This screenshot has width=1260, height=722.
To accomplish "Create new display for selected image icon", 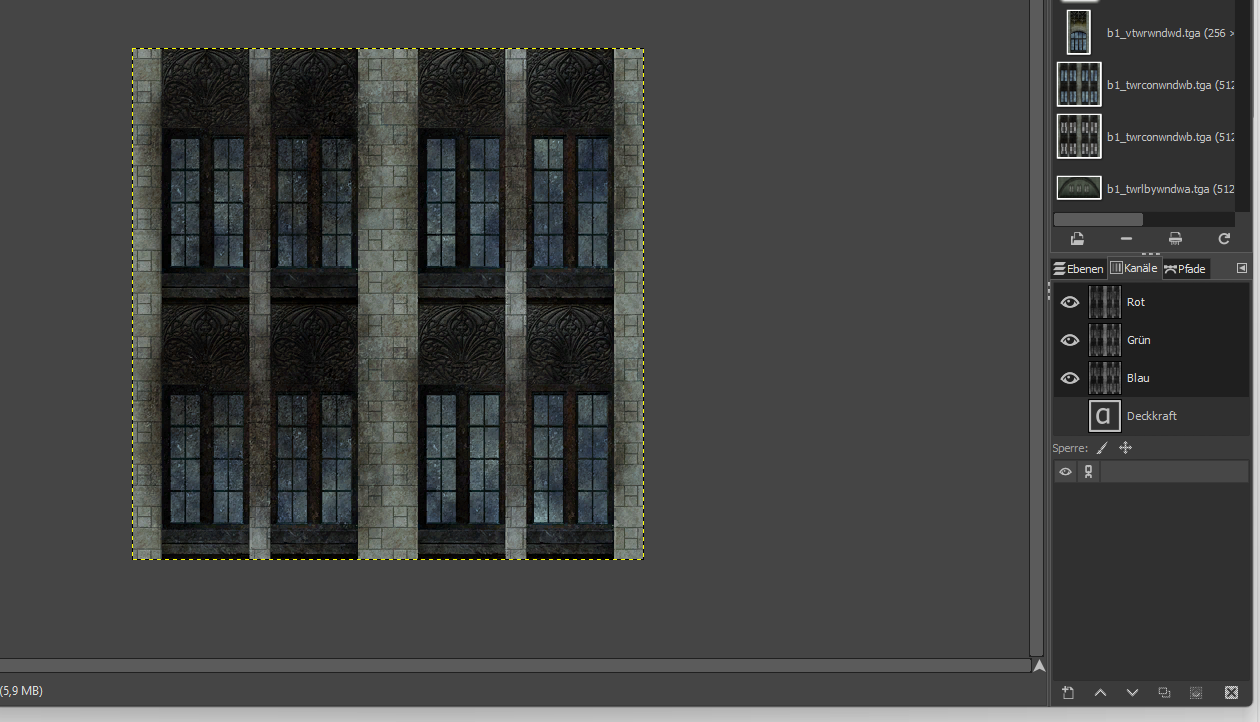I will [x=1175, y=239].
